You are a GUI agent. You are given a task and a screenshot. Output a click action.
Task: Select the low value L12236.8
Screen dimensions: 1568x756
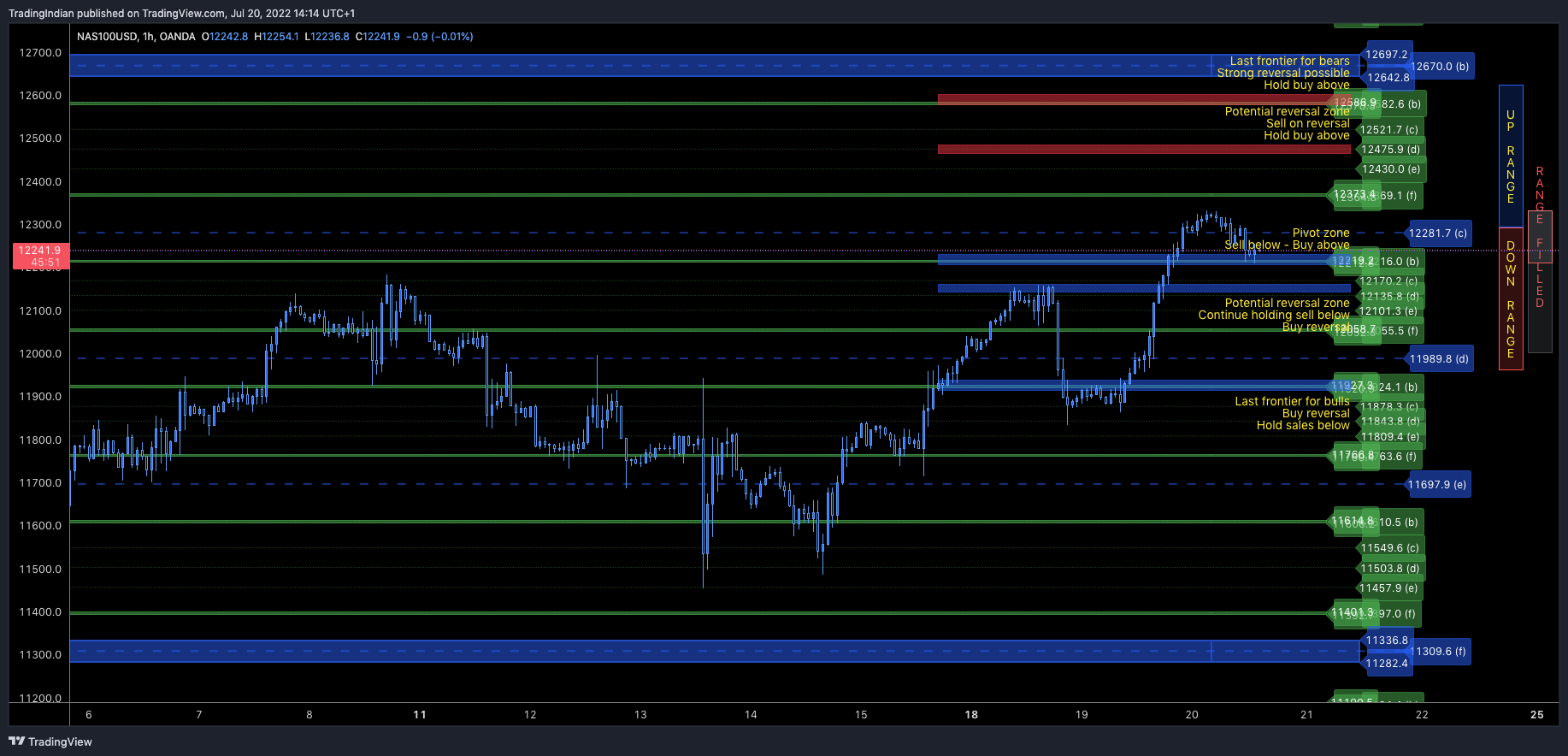click(327, 37)
